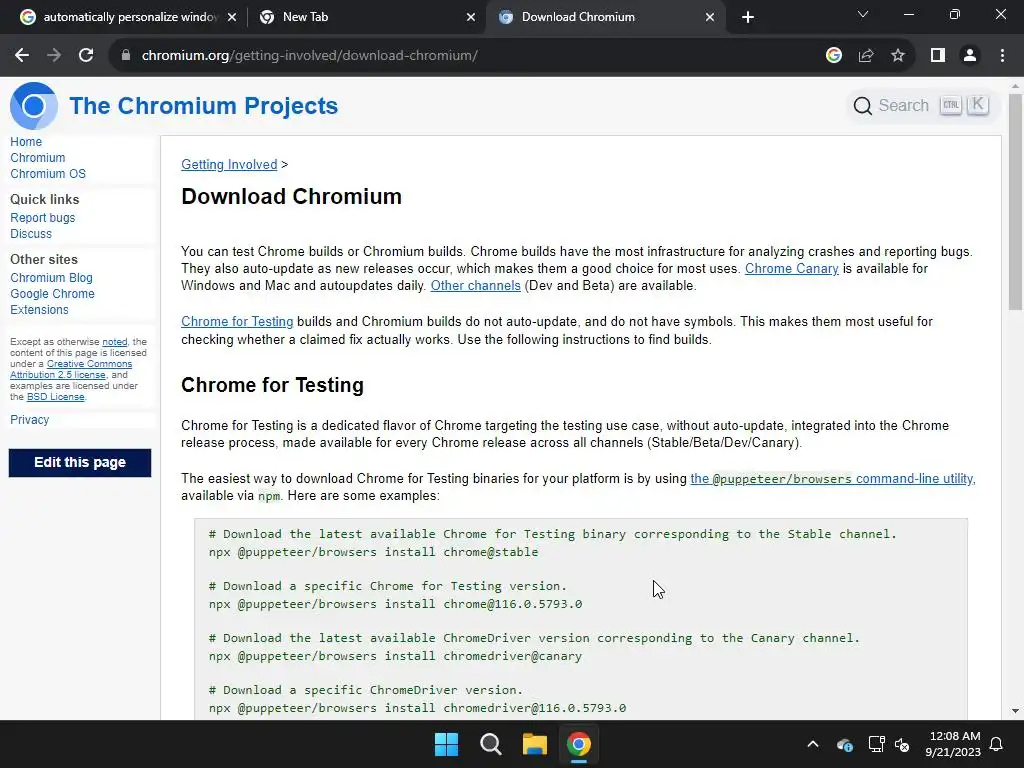Screen dimensions: 1024x768
Task: Open the 'noted' license link
Action: coord(115,342)
